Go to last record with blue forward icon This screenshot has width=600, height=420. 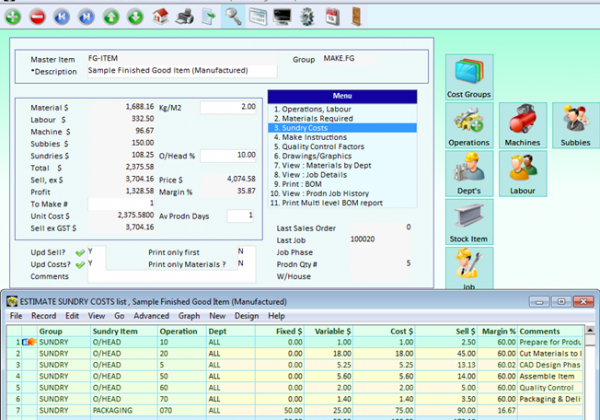[86, 17]
